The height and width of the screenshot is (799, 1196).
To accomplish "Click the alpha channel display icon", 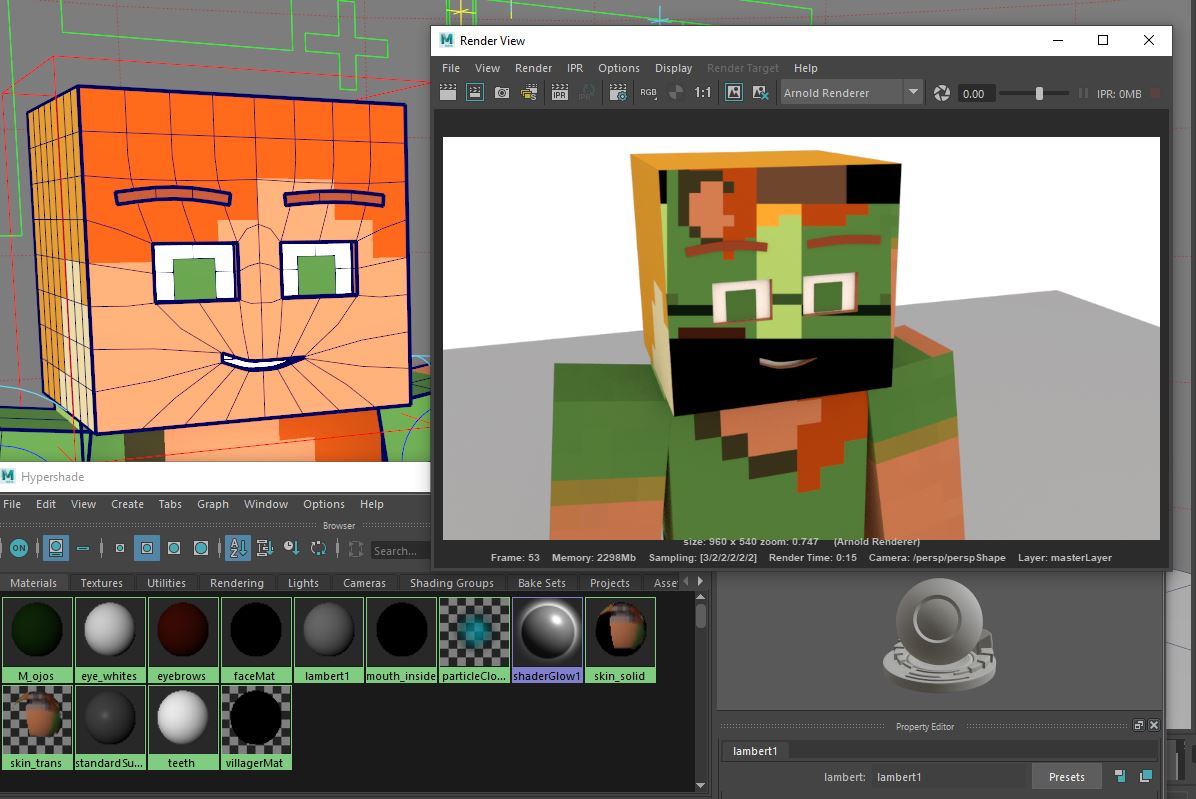I will [x=676, y=93].
